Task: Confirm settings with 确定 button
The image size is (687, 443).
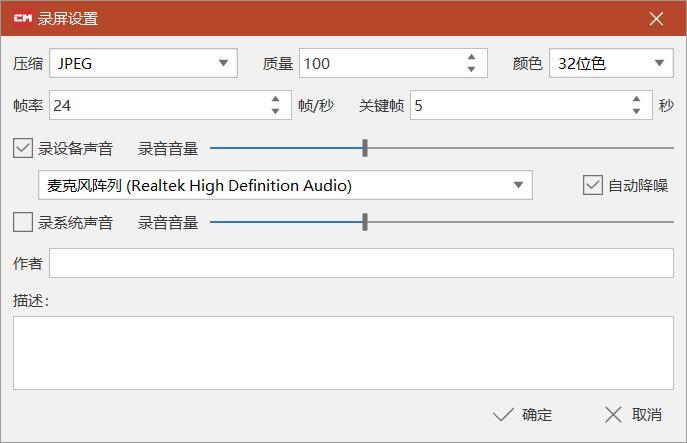Action: point(523,415)
